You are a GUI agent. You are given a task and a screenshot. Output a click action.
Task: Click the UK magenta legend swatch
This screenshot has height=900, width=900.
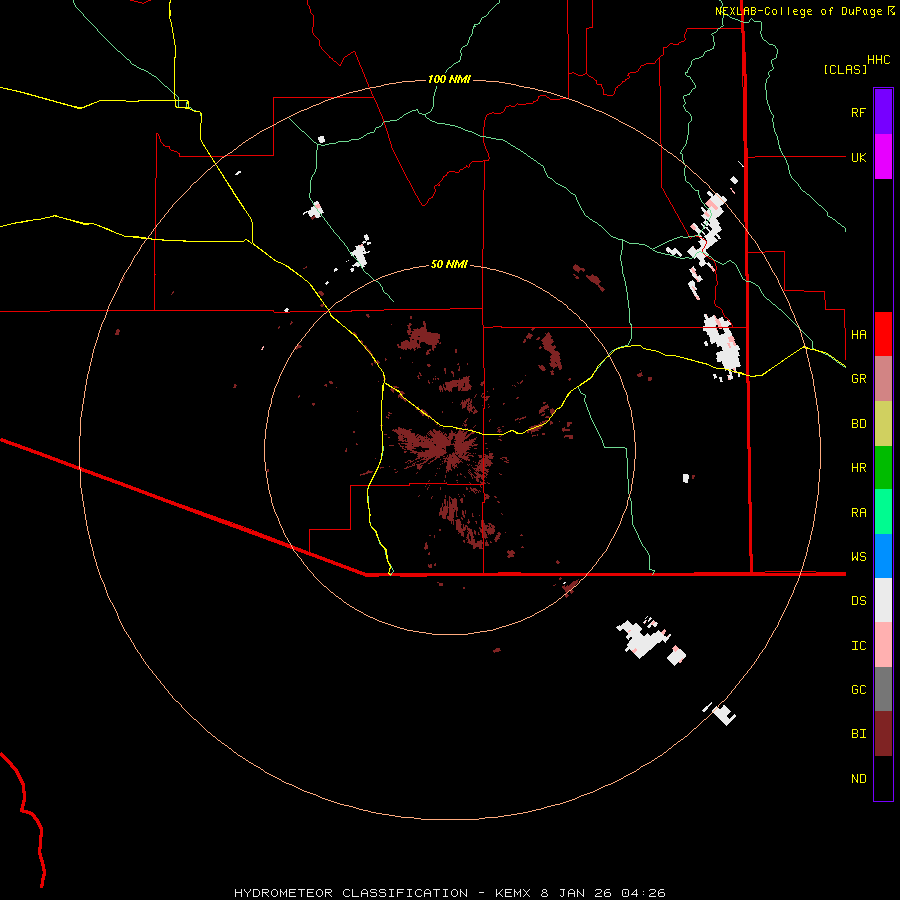(x=883, y=157)
